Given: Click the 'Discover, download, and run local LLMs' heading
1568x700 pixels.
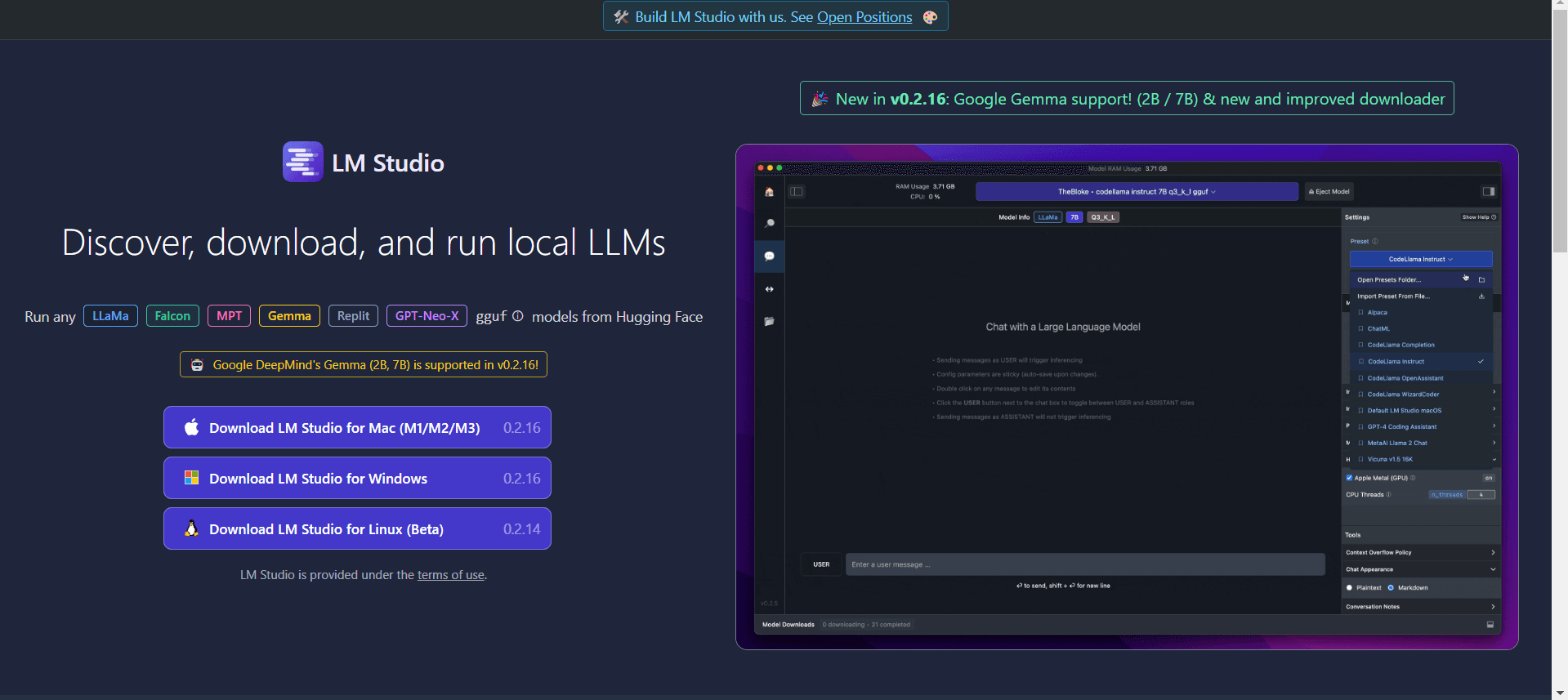Looking at the screenshot, I should [x=364, y=242].
